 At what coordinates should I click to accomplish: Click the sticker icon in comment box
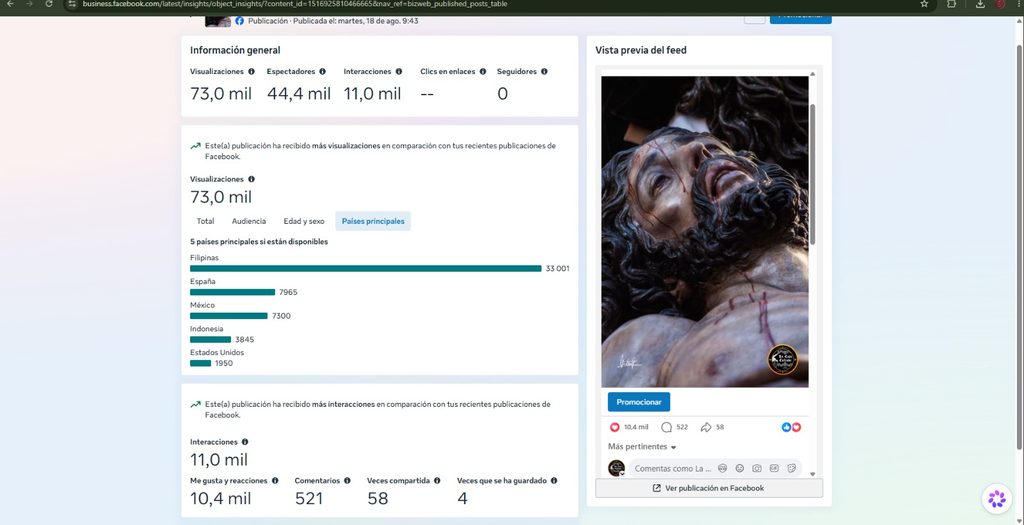pos(792,468)
